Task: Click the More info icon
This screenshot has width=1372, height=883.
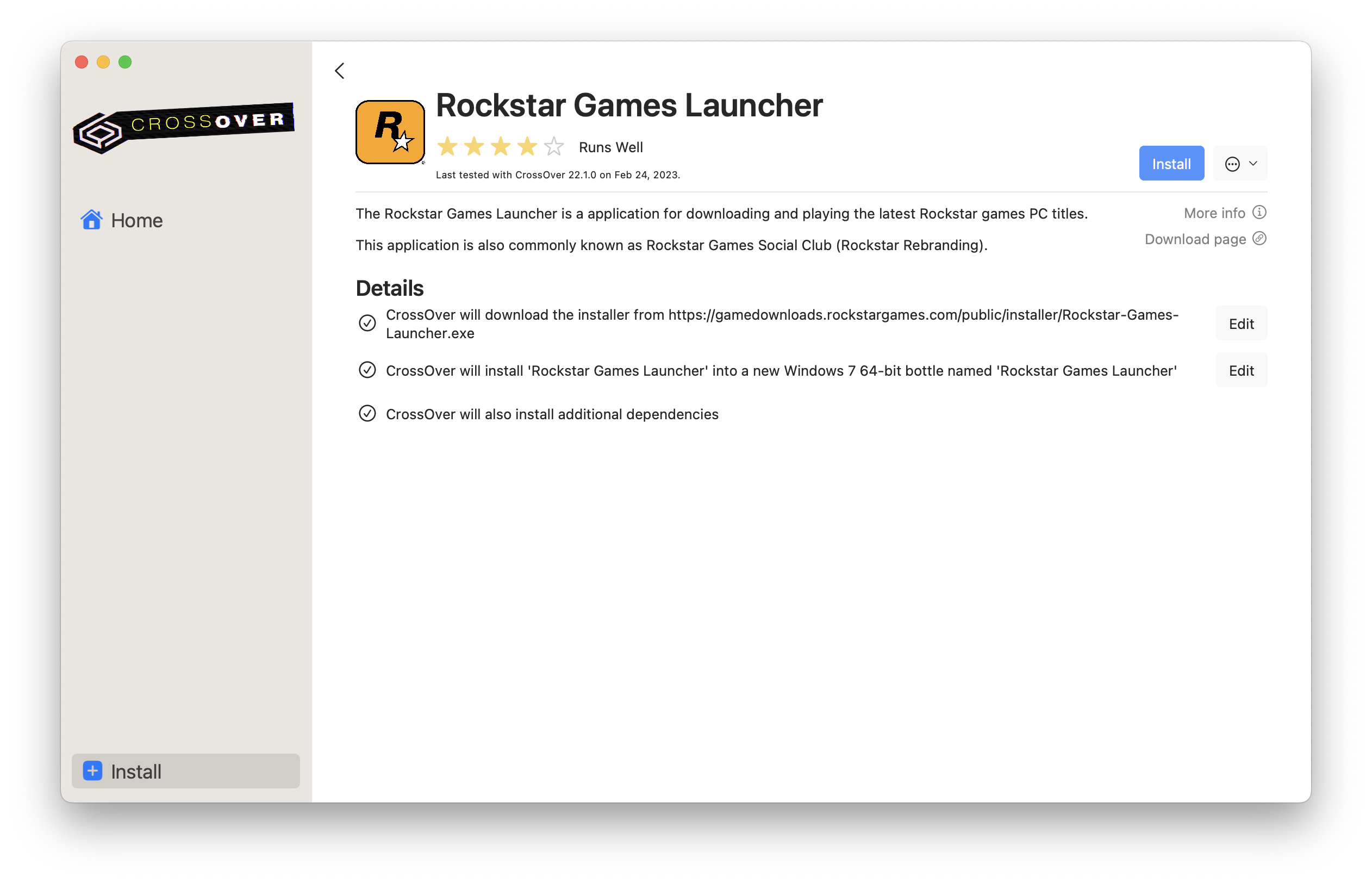Action: tap(1261, 213)
